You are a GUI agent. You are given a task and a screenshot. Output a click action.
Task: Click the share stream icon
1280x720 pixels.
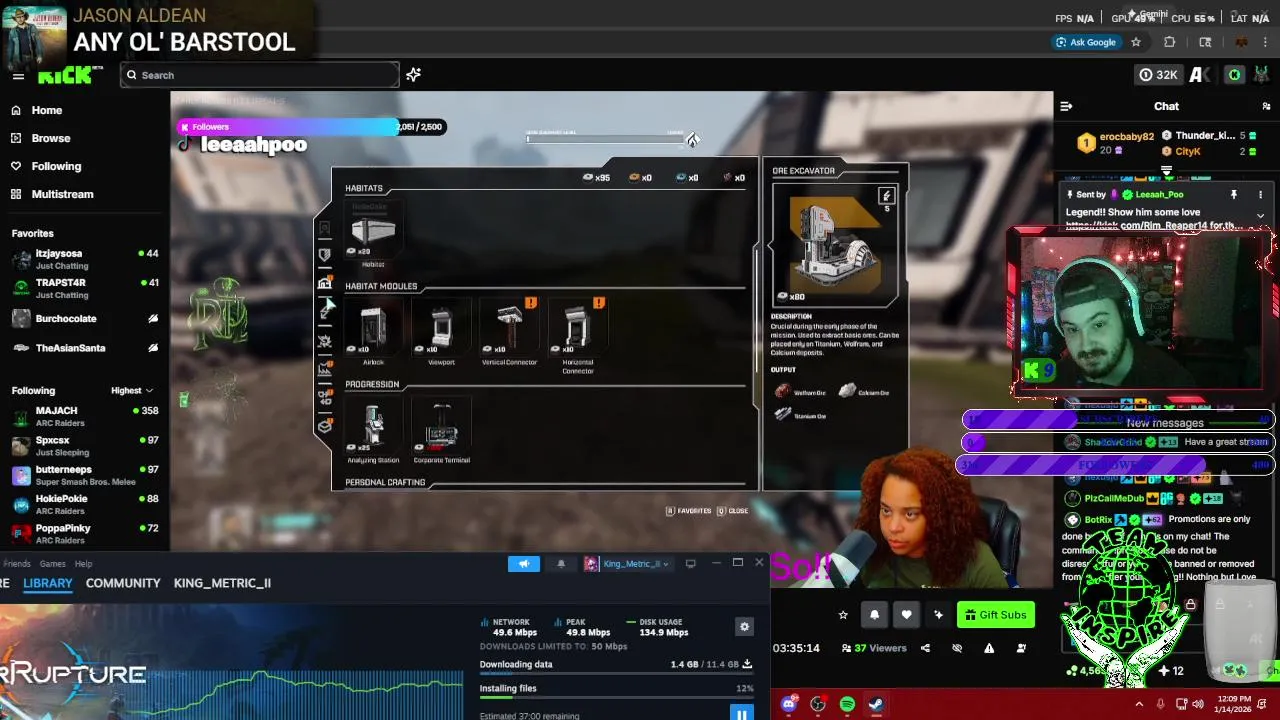pyautogui.click(x=925, y=648)
